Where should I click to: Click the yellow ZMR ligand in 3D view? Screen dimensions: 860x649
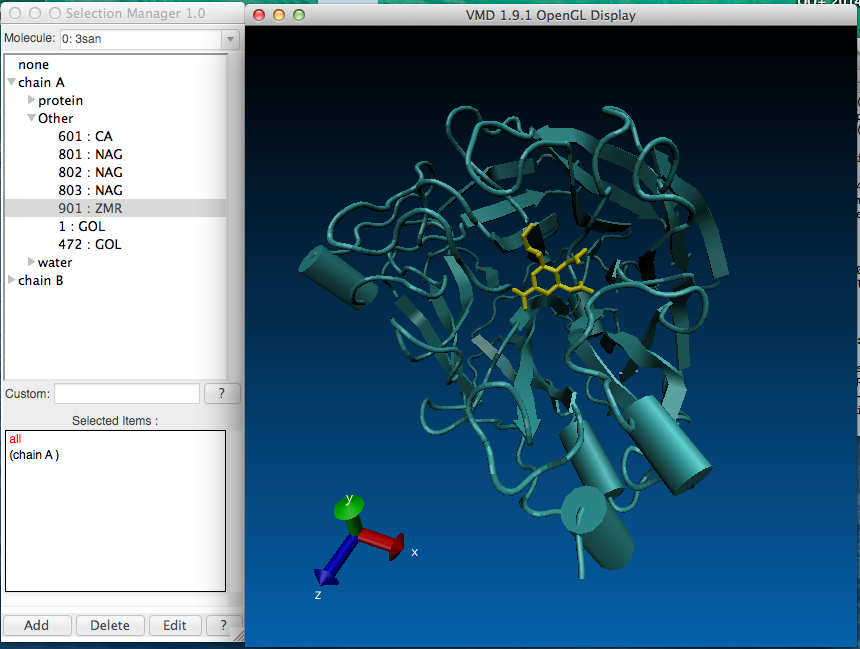[548, 277]
